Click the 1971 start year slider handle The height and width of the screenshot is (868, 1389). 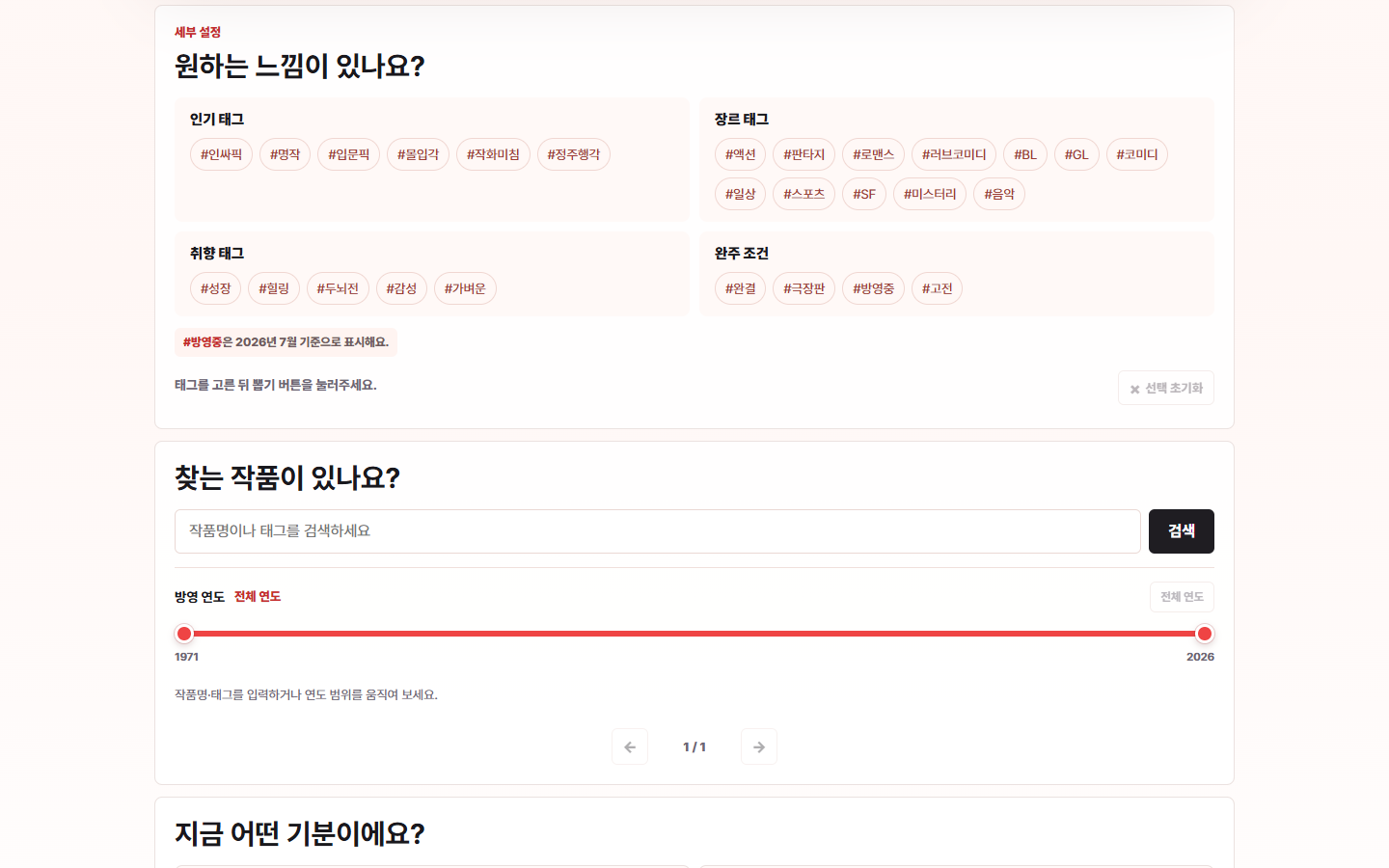184,634
